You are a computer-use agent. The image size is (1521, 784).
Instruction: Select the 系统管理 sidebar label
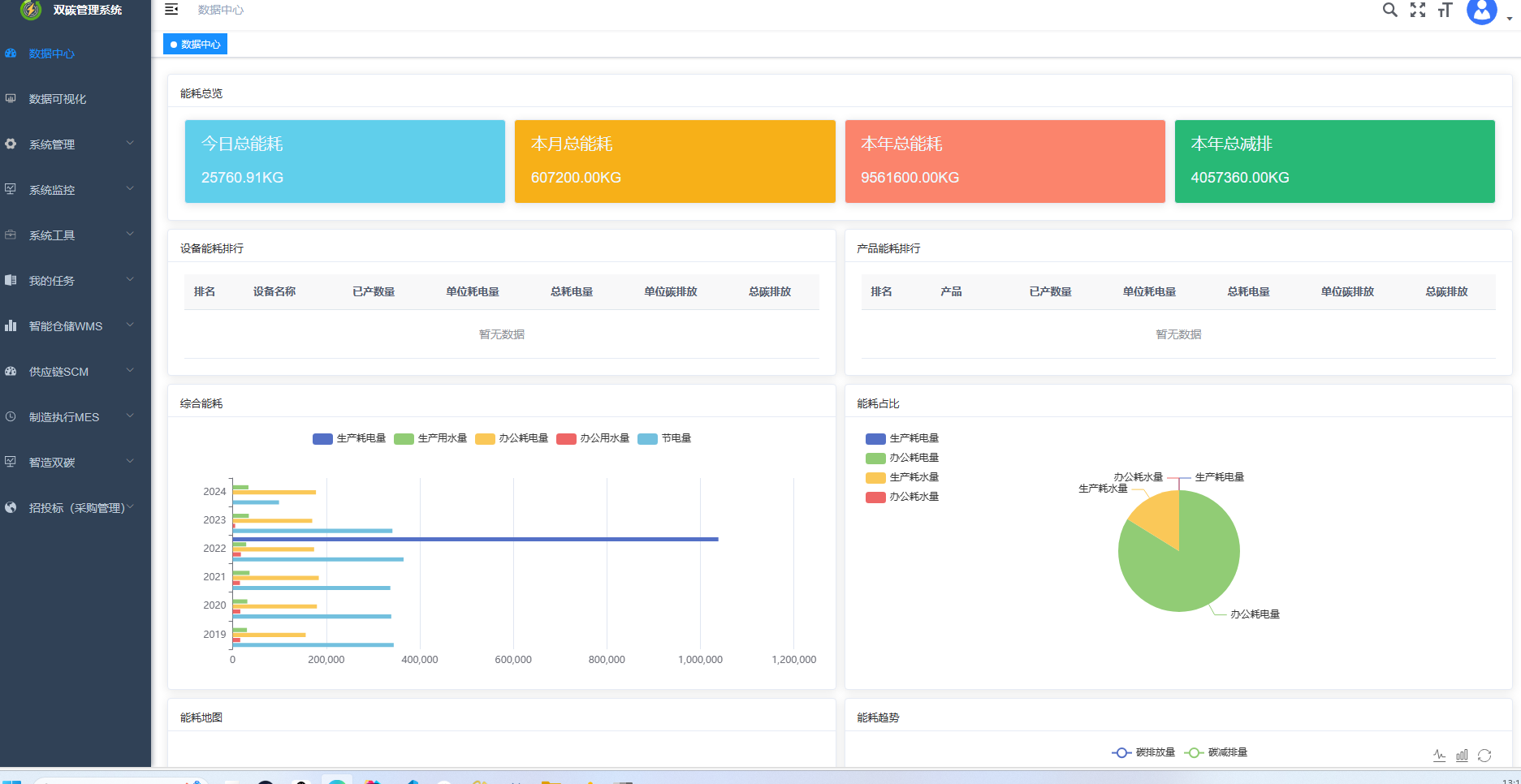[52, 144]
